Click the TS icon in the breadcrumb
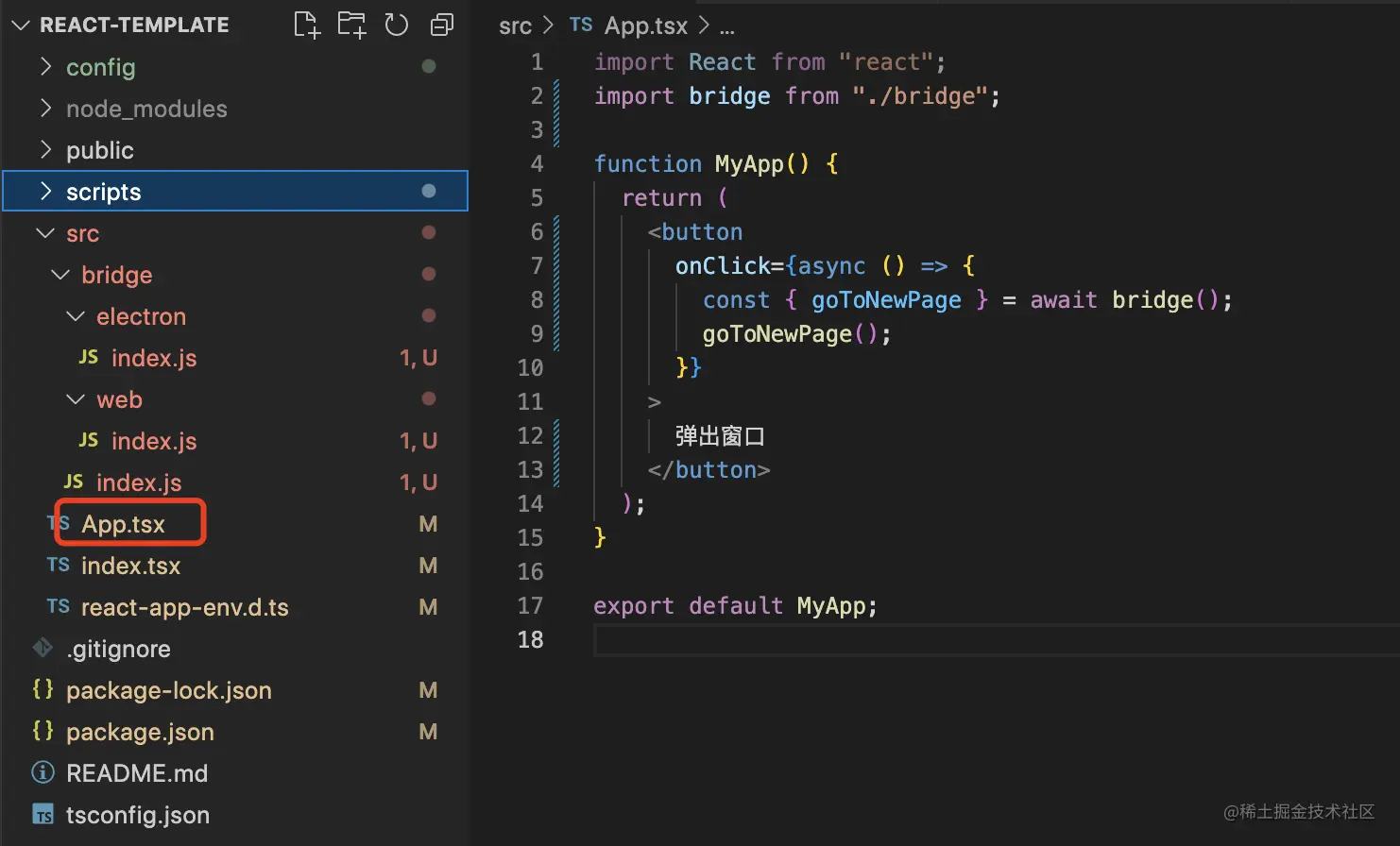Screen dimensions: 1400x846 [581, 25]
